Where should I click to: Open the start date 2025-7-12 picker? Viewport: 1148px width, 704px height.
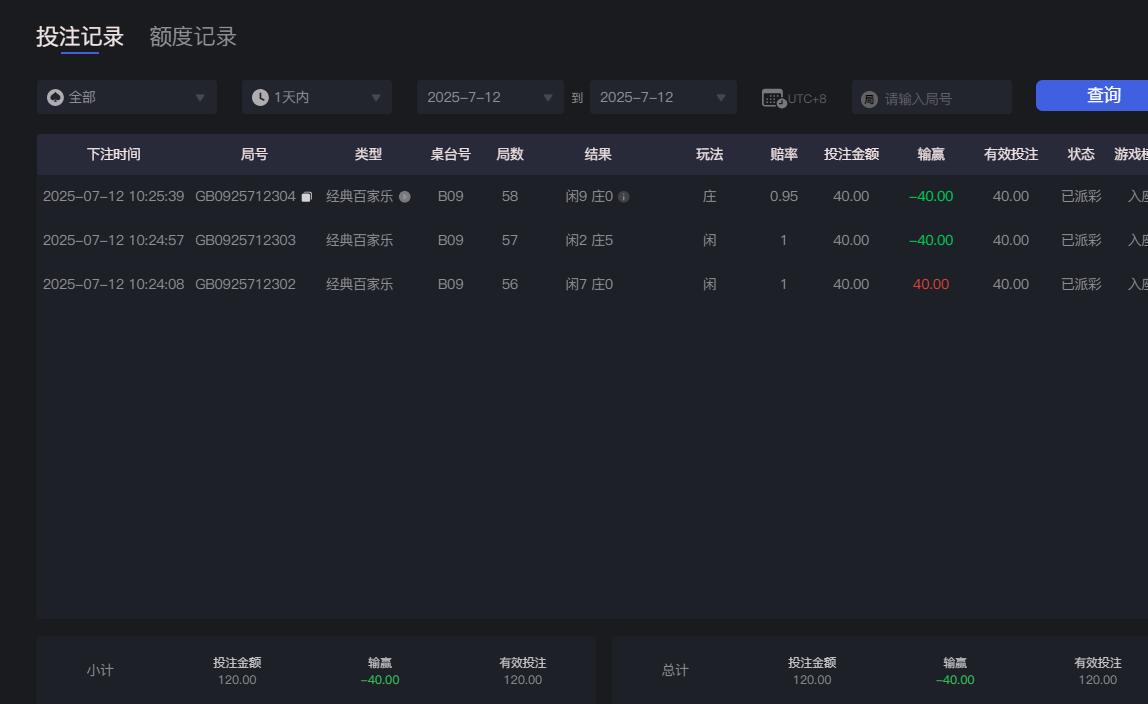(x=490, y=97)
